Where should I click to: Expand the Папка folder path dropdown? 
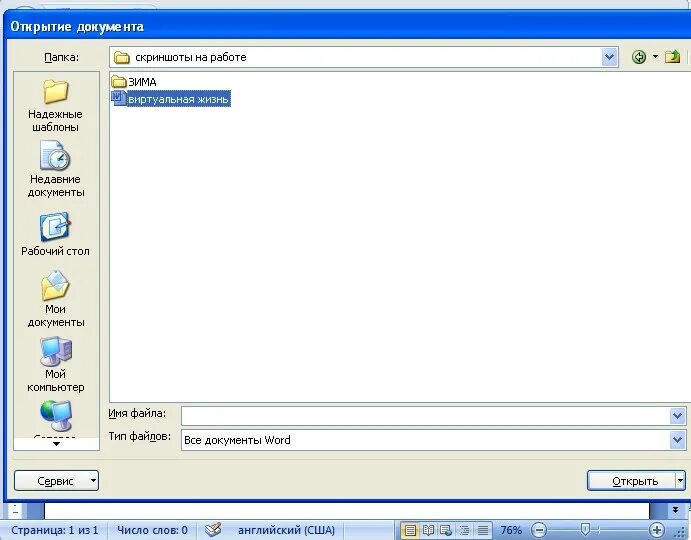[x=609, y=57]
